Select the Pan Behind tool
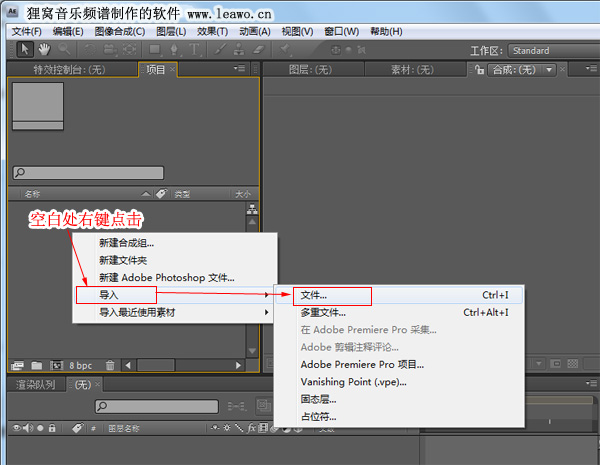The width and height of the screenshot is (600, 465). click(130, 49)
